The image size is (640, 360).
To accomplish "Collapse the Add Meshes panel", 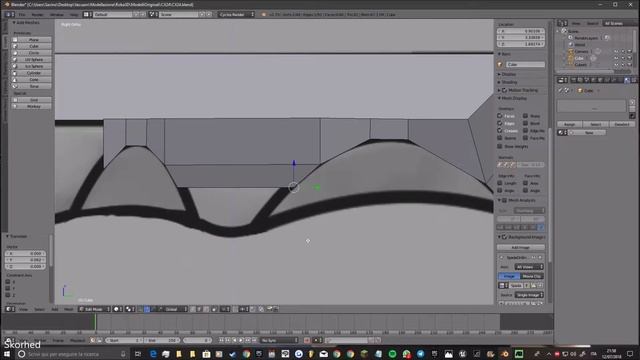I will (14, 23).
